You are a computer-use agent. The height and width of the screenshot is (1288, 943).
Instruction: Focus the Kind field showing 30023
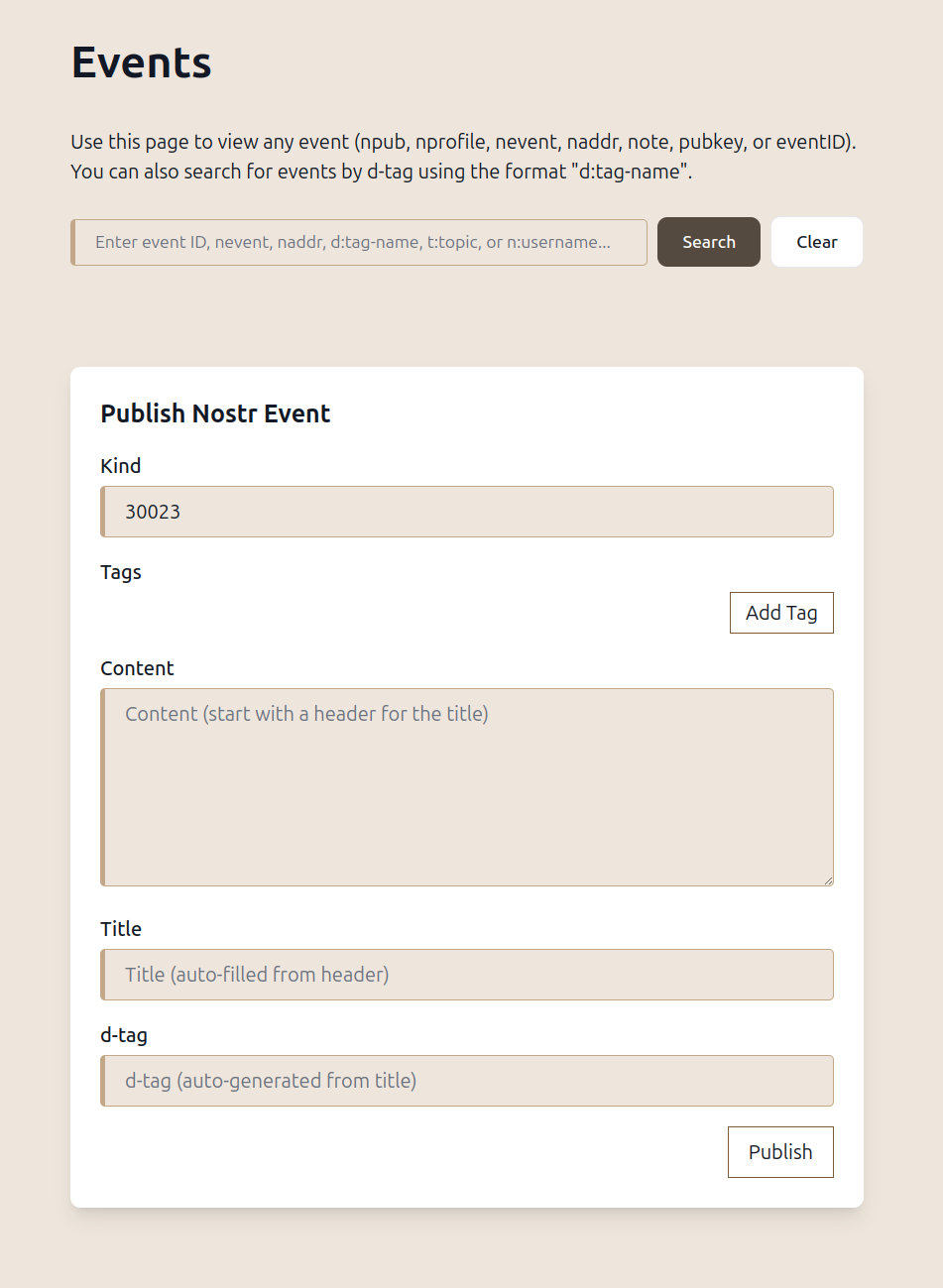point(467,512)
